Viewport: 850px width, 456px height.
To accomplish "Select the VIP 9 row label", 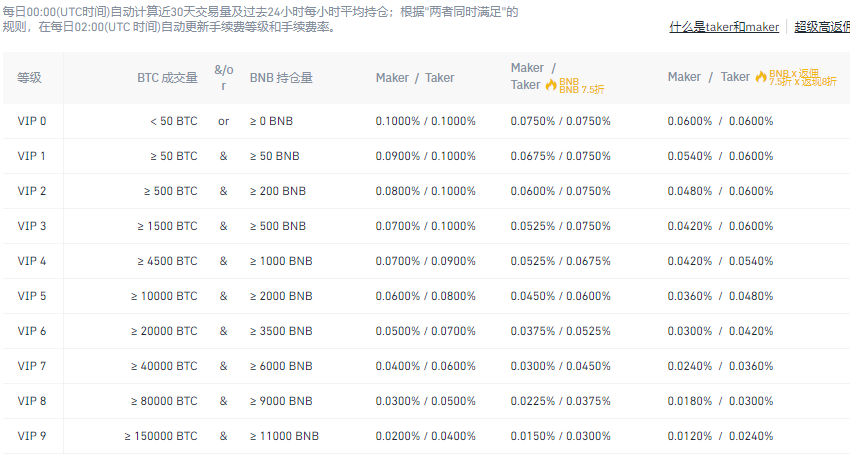I will point(32,436).
